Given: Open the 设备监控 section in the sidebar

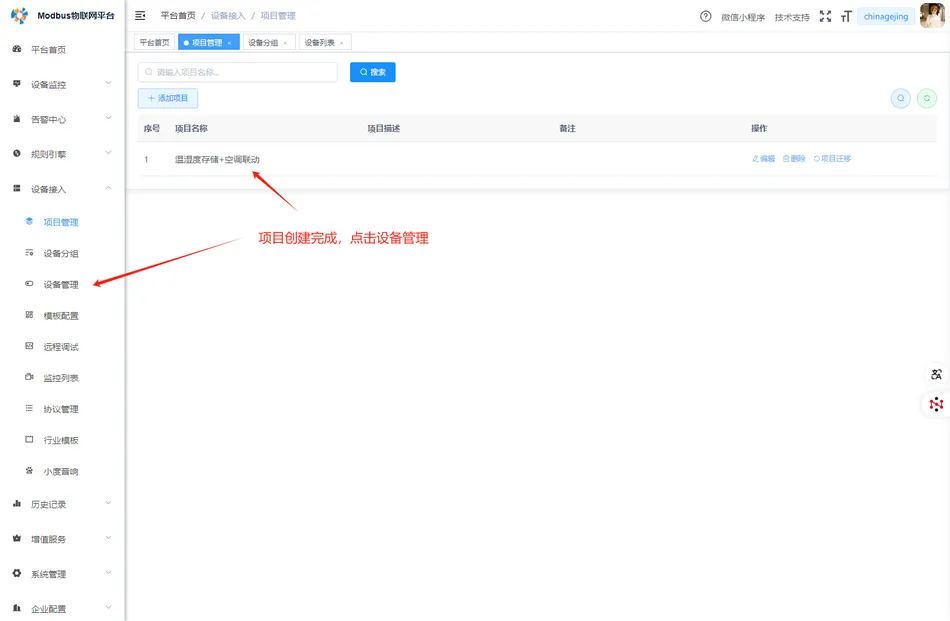Looking at the screenshot, I should coord(47,84).
